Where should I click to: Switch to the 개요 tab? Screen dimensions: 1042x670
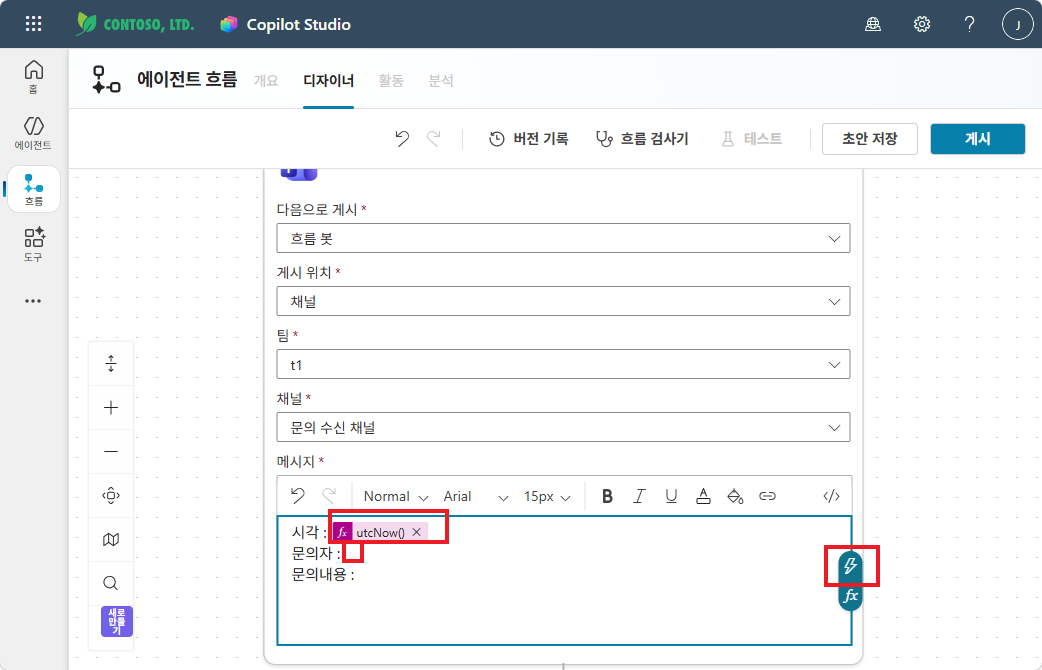pyautogui.click(x=266, y=80)
